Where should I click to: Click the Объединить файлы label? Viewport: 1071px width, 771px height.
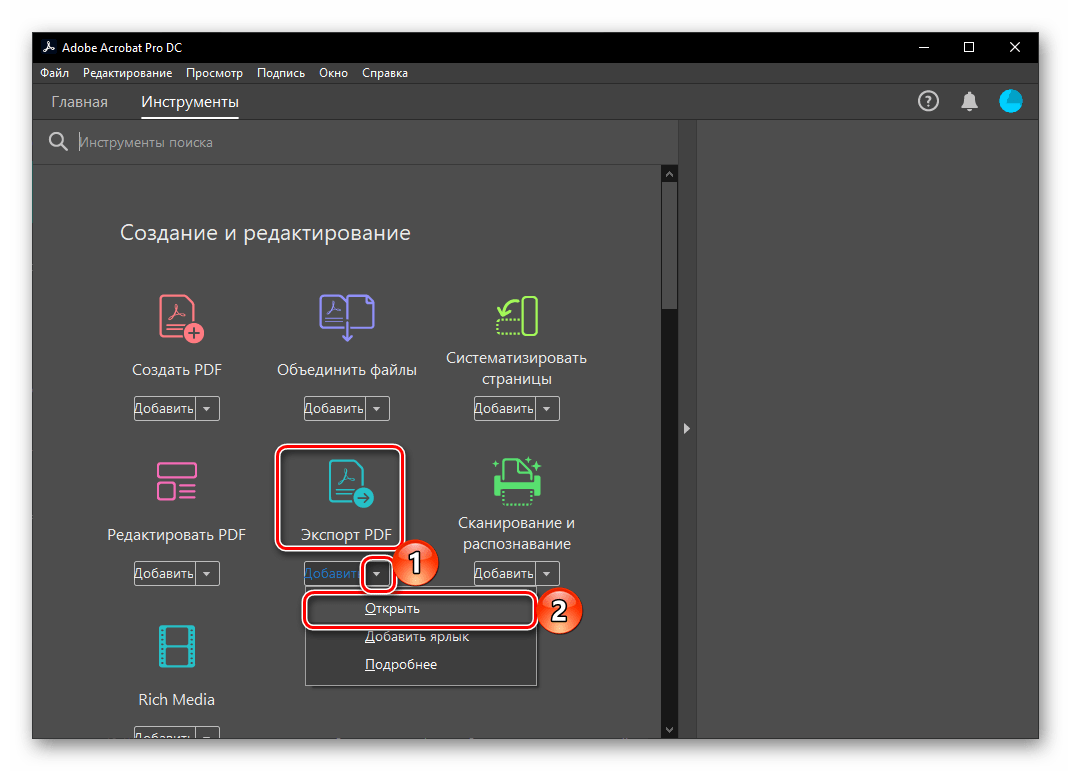point(346,369)
